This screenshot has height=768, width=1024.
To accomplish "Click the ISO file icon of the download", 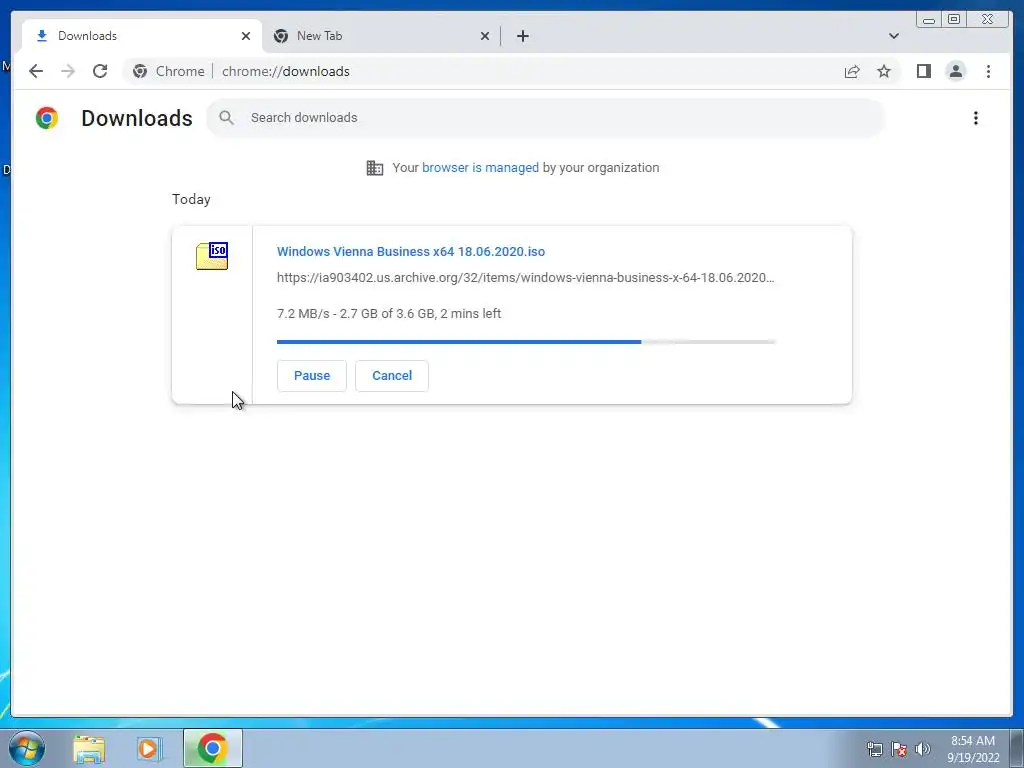I will pyautogui.click(x=212, y=255).
